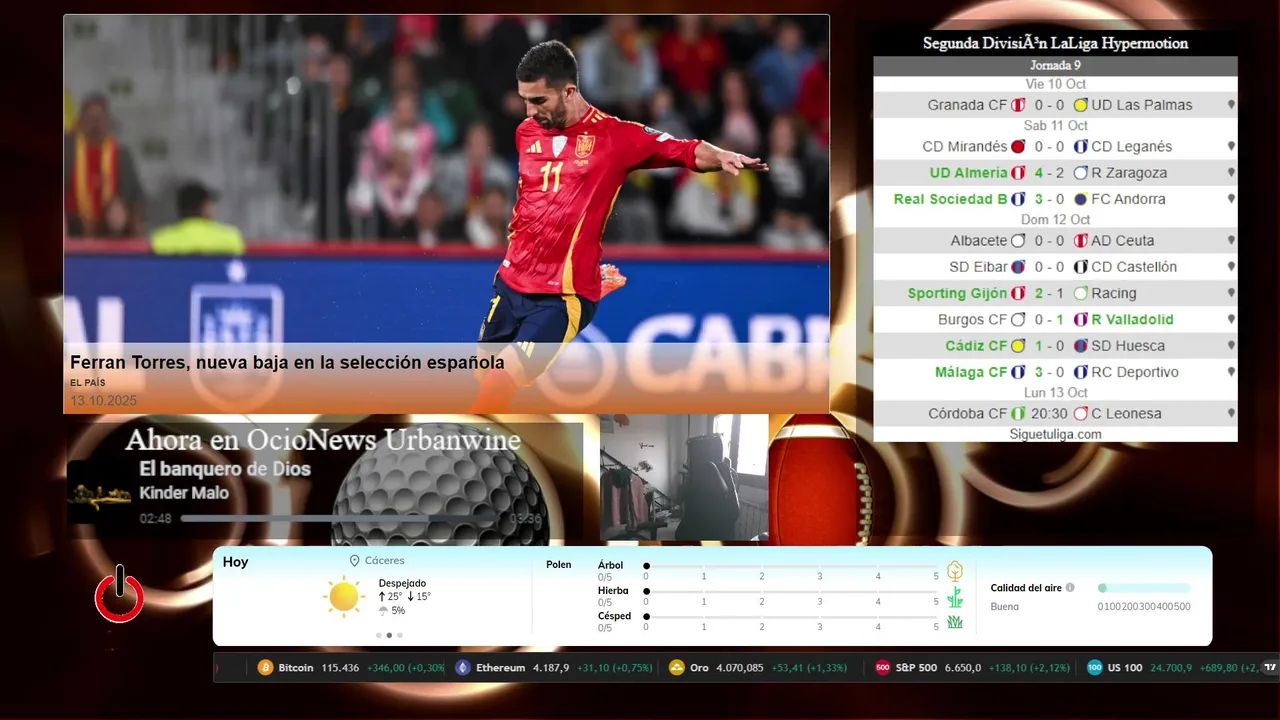This screenshot has height=720, width=1280.
Task: Click the Bitcoin price 115.436
Action: point(340,668)
